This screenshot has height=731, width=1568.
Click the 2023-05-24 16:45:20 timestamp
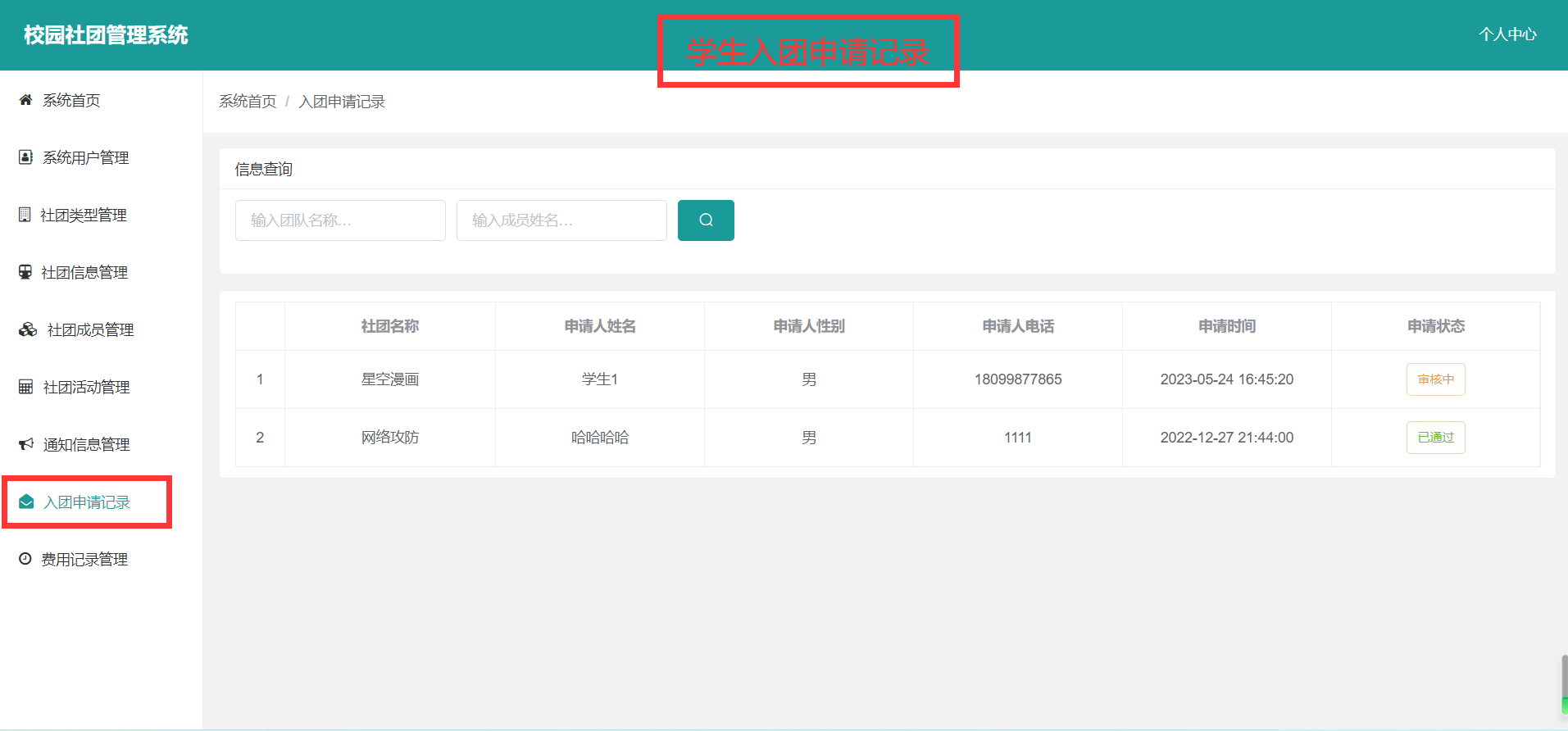tap(1227, 379)
